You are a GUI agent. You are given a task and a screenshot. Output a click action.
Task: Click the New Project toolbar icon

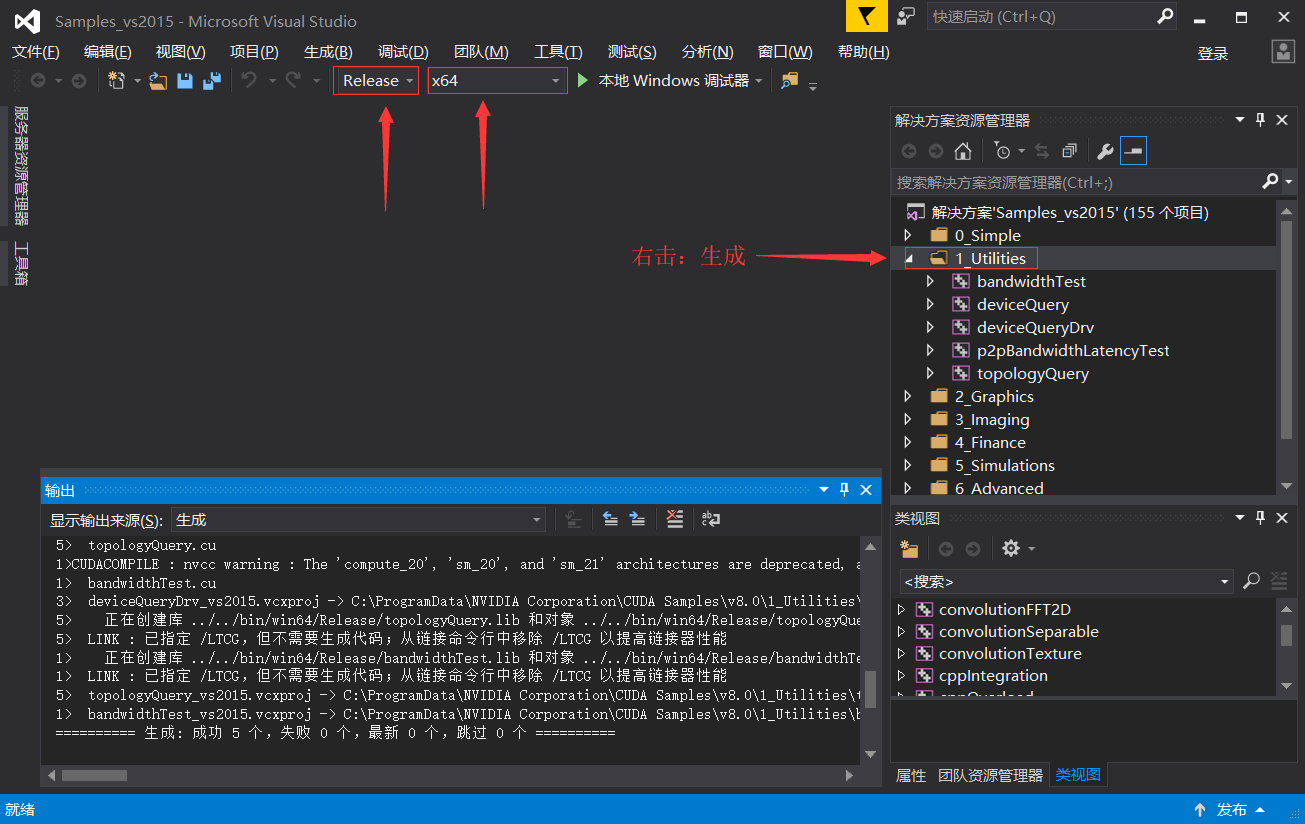pos(117,81)
